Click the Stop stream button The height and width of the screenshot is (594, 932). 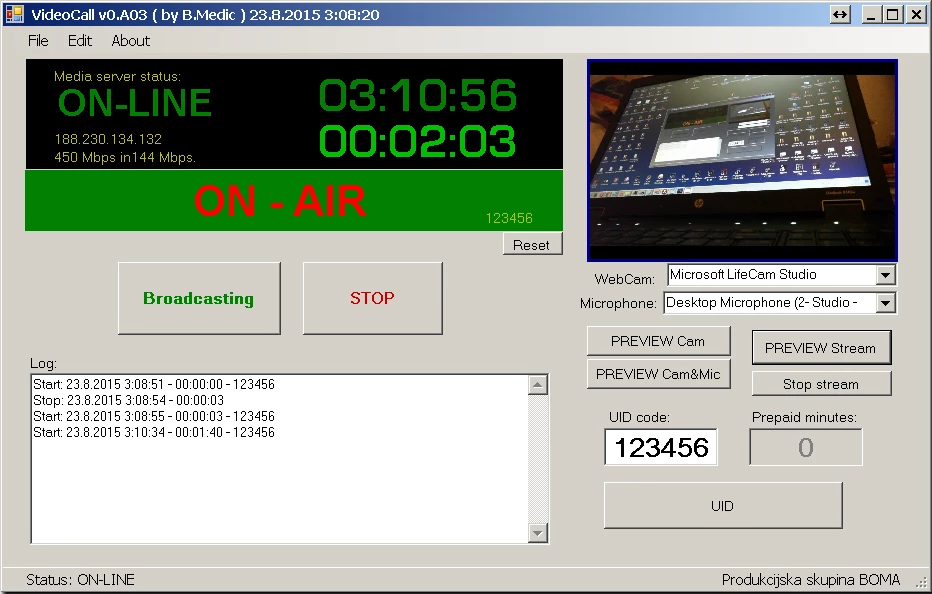(x=820, y=384)
